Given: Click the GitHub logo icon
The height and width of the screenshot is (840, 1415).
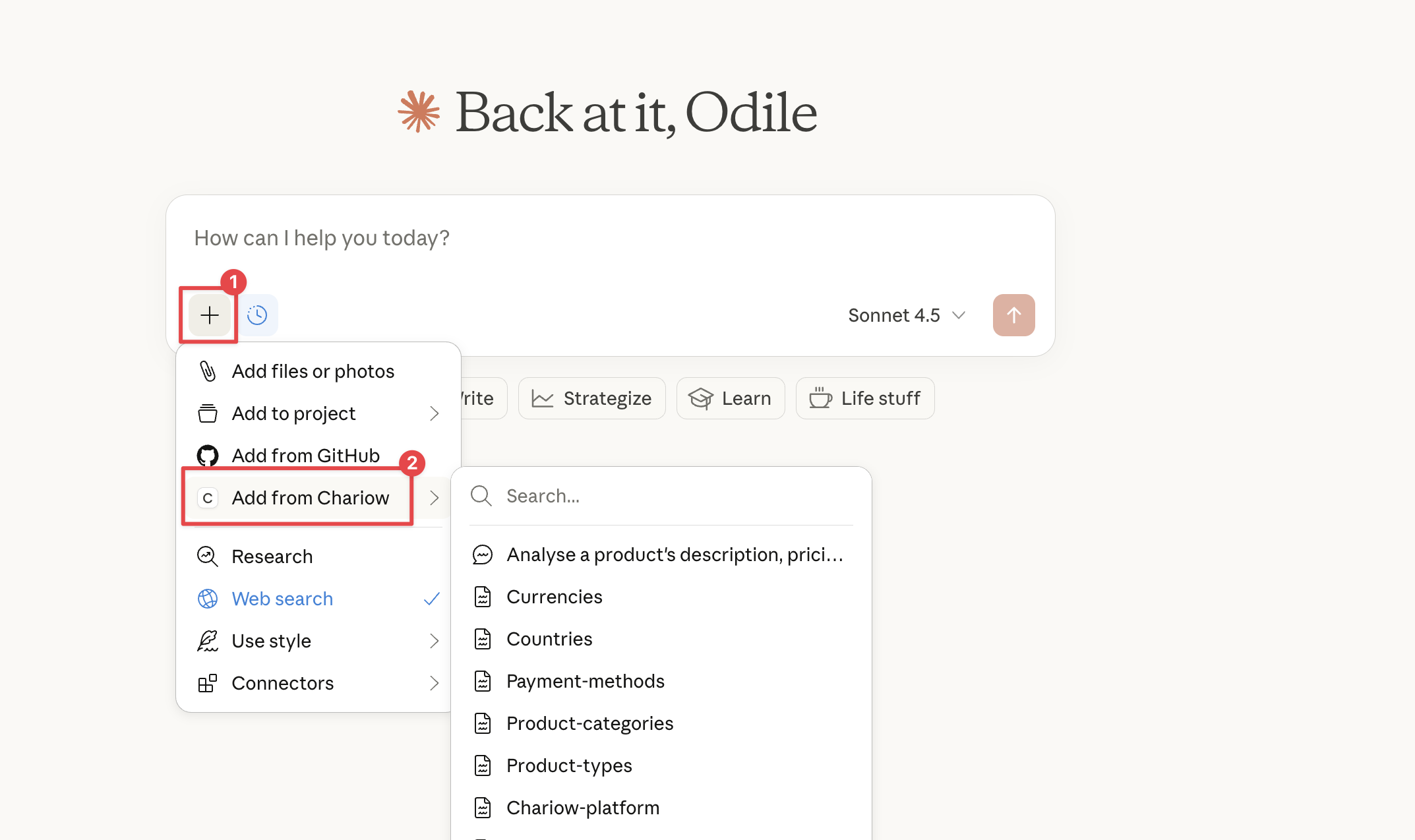Looking at the screenshot, I should (208, 456).
